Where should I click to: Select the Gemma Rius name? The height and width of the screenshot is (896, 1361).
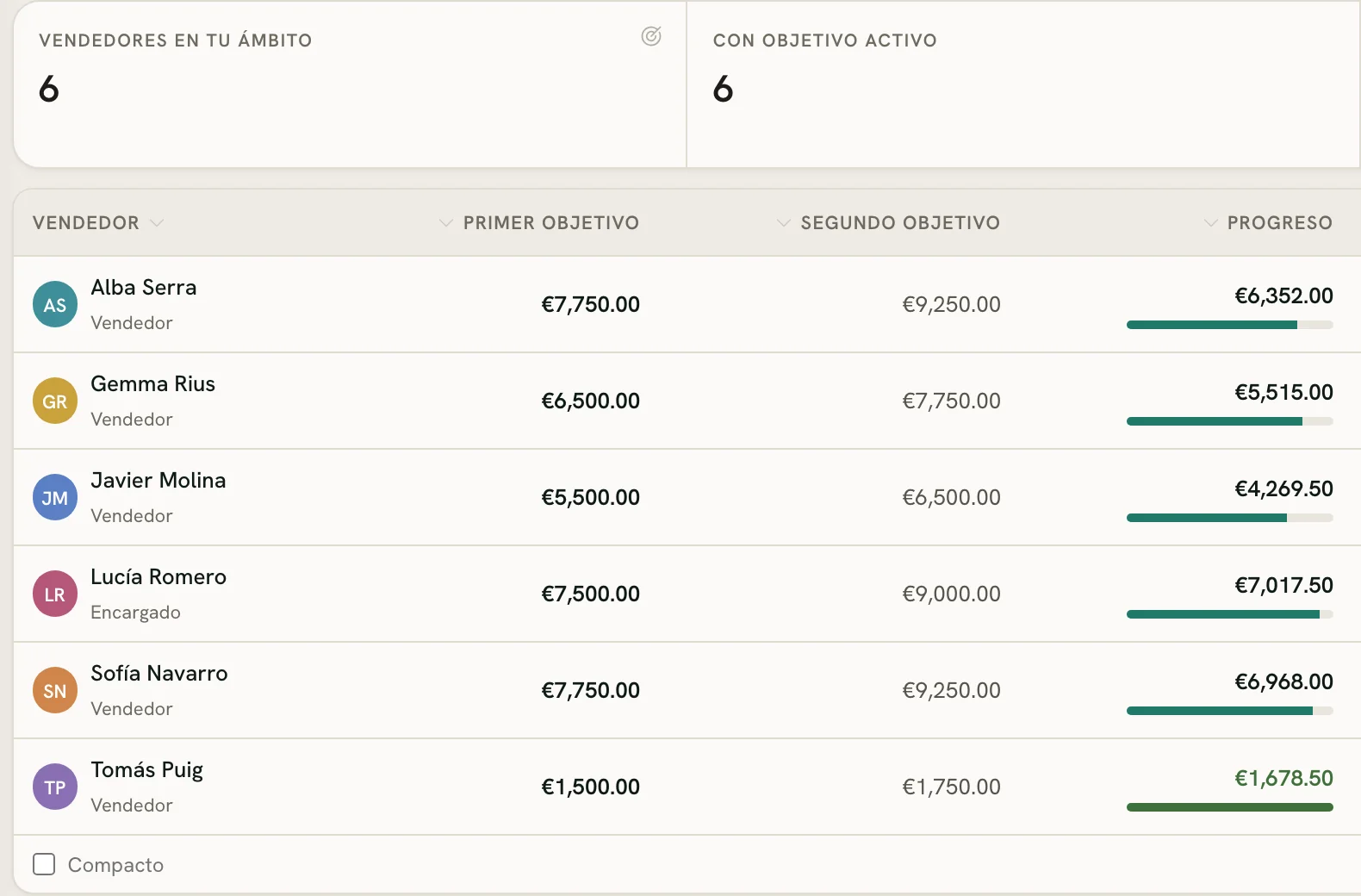coord(153,383)
